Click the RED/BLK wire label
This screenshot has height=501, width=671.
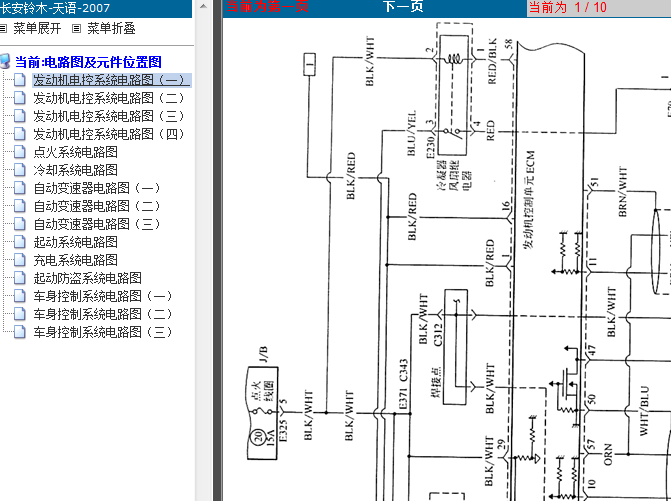tap(492, 61)
